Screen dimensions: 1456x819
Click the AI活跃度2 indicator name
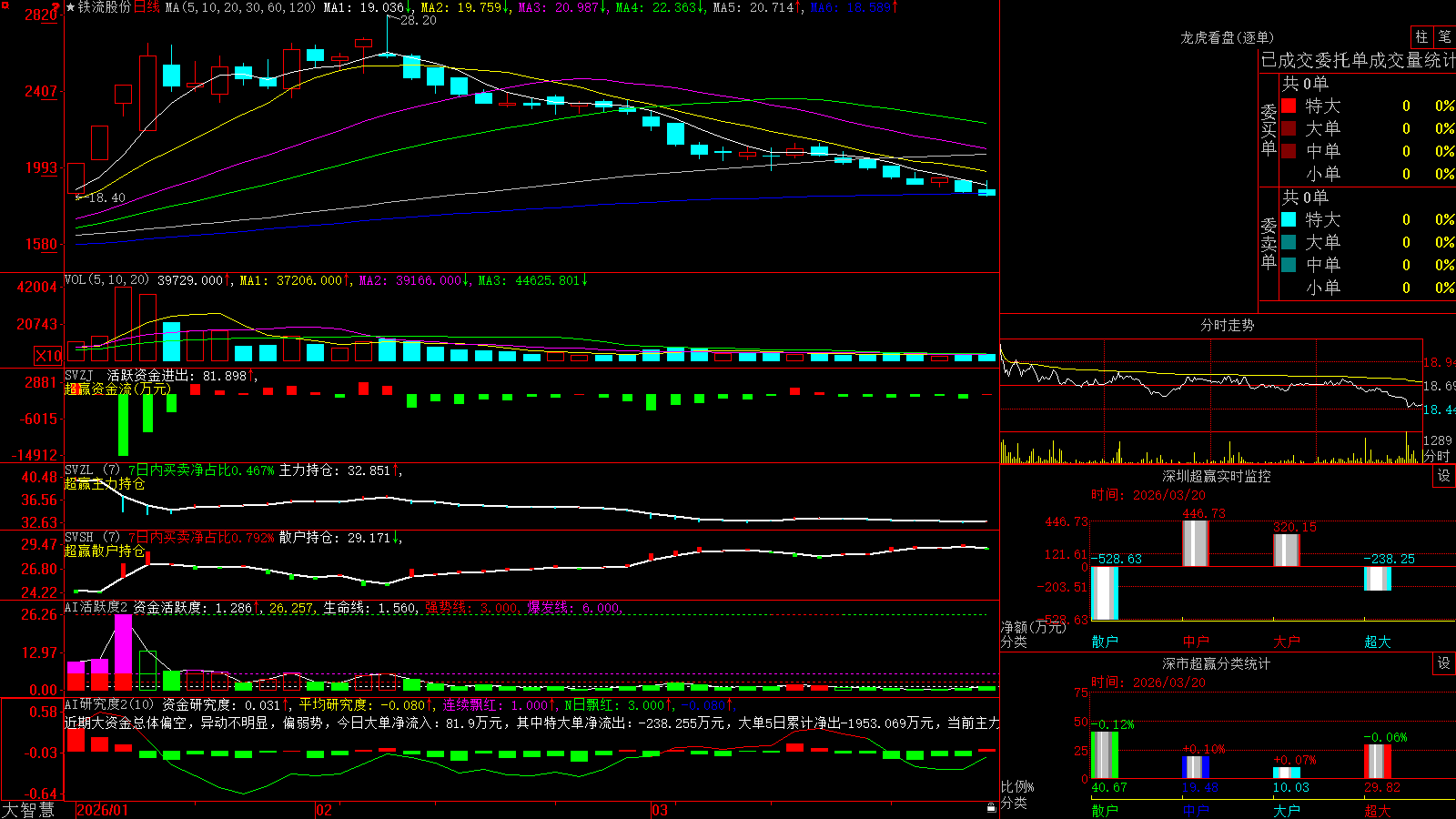tap(96, 607)
